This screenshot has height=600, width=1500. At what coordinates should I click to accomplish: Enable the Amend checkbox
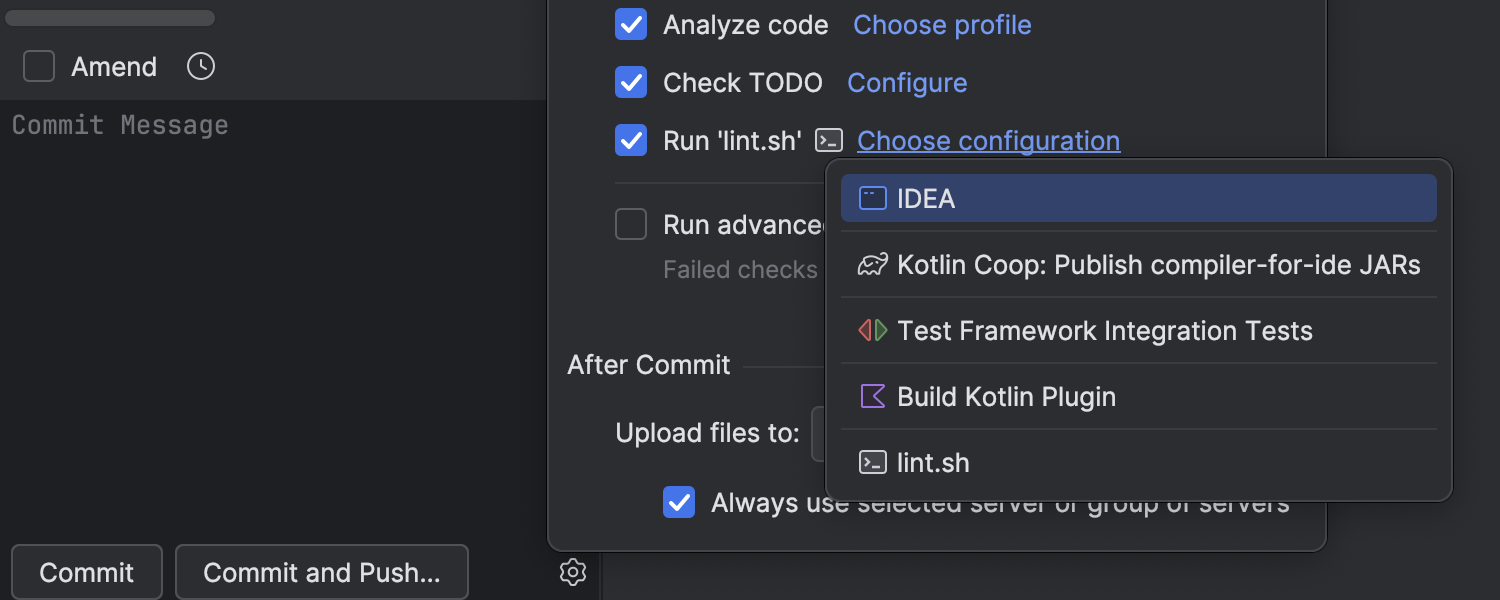coord(39,67)
